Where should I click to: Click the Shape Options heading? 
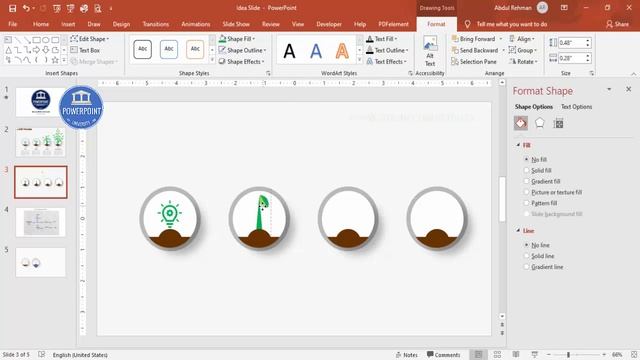pos(533,107)
